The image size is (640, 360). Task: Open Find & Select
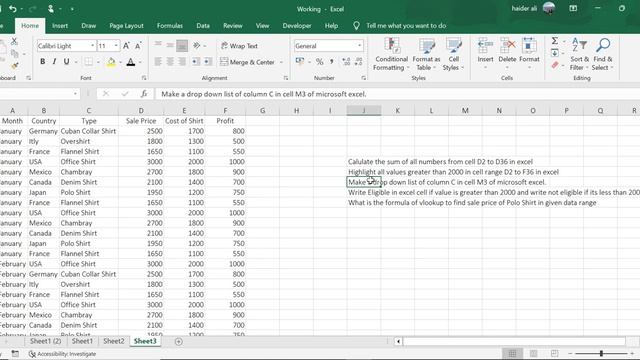pos(603,54)
